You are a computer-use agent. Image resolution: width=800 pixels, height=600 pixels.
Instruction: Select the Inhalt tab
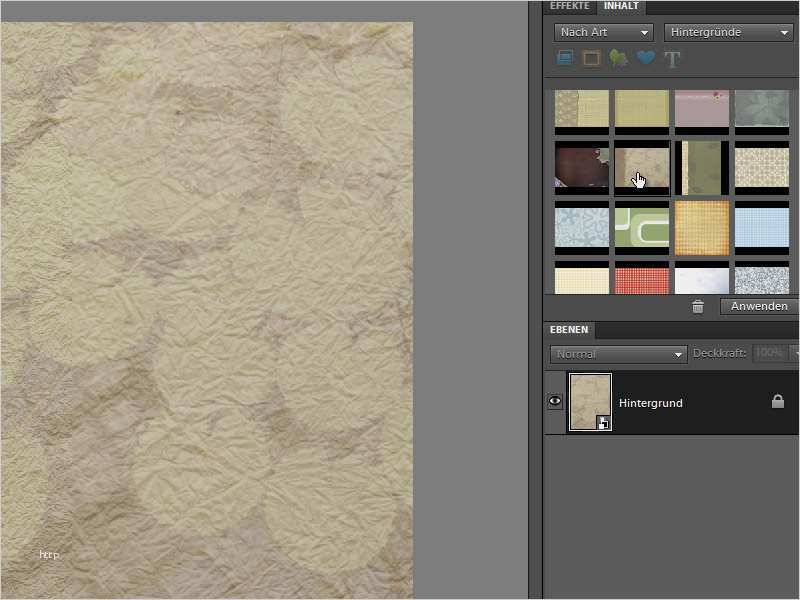pos(621,6)
